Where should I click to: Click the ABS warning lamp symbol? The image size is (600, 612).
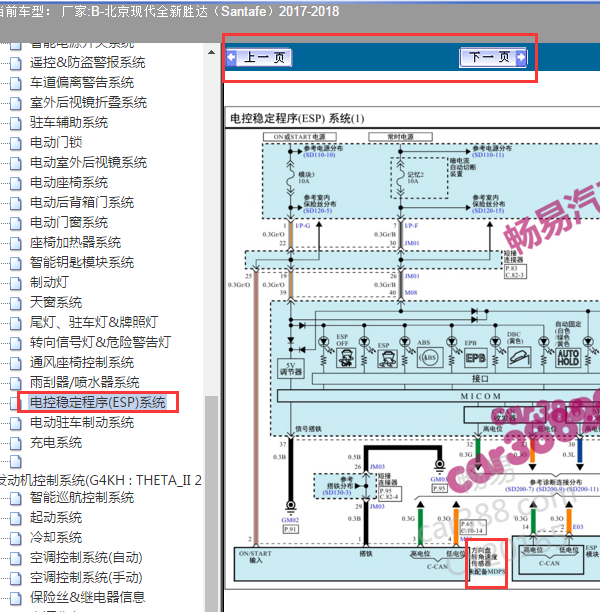click(429, 358)
